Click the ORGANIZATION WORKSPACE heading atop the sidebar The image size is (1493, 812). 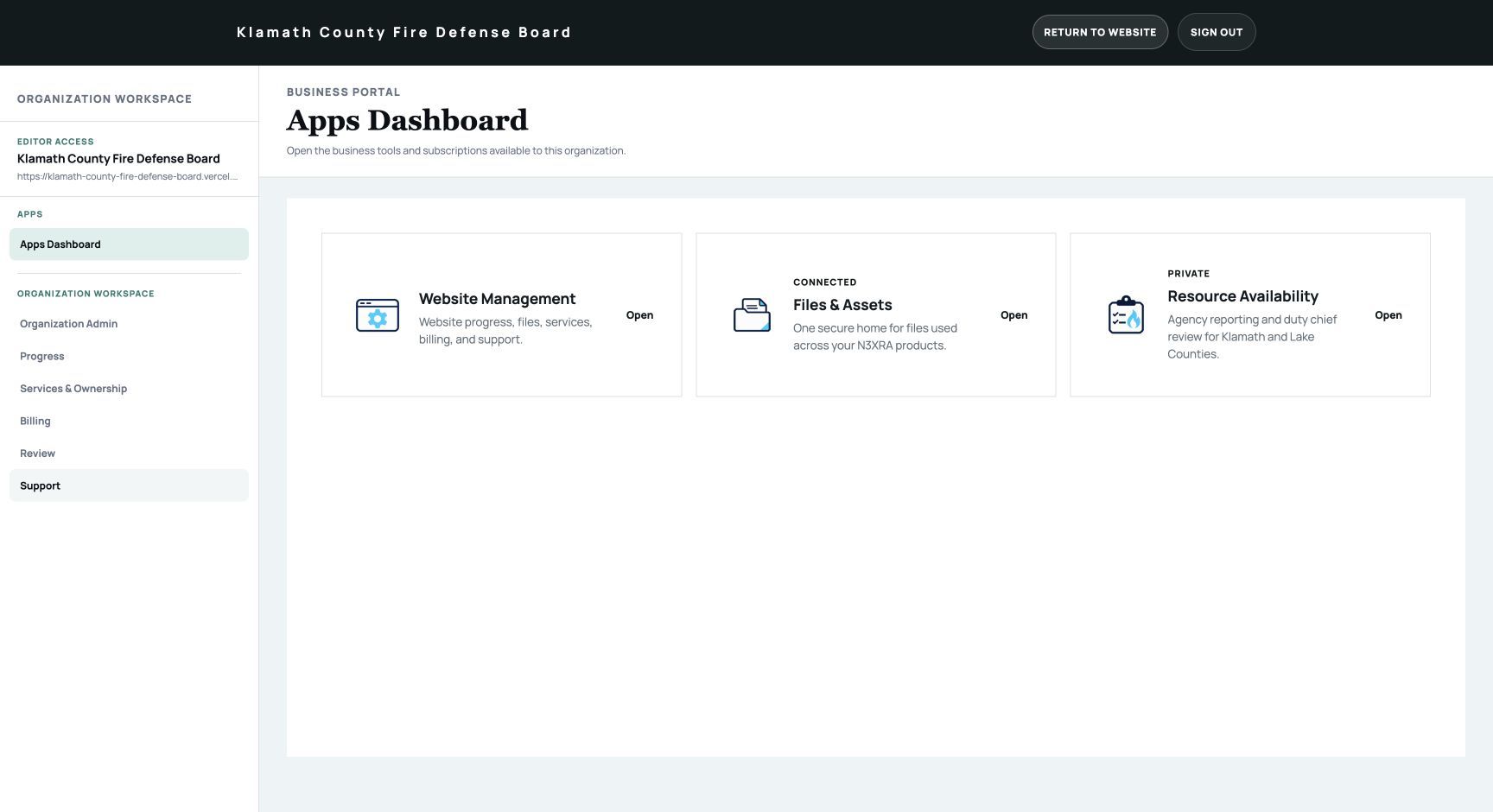105,98
